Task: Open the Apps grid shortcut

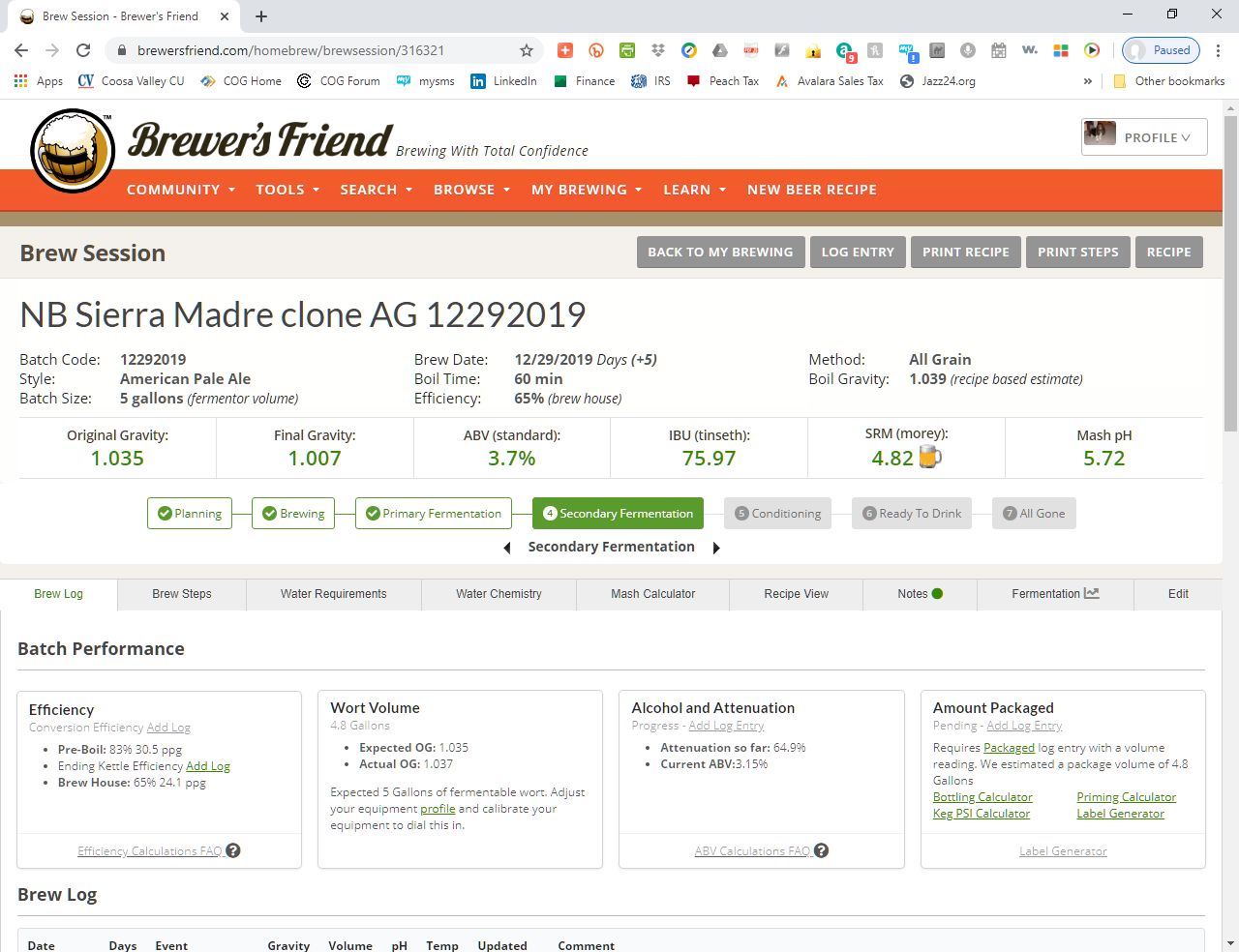Action: point(39,81)
